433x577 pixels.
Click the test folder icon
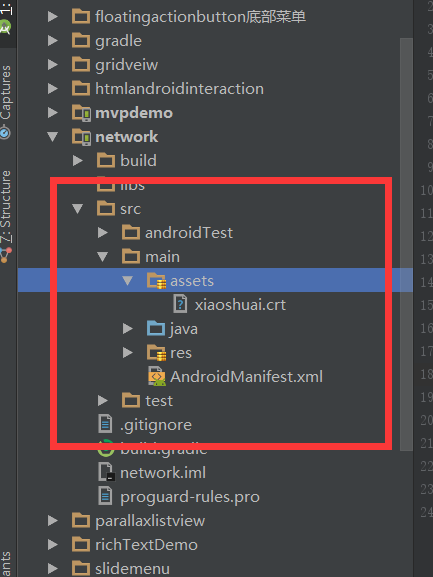coord(131,400)
